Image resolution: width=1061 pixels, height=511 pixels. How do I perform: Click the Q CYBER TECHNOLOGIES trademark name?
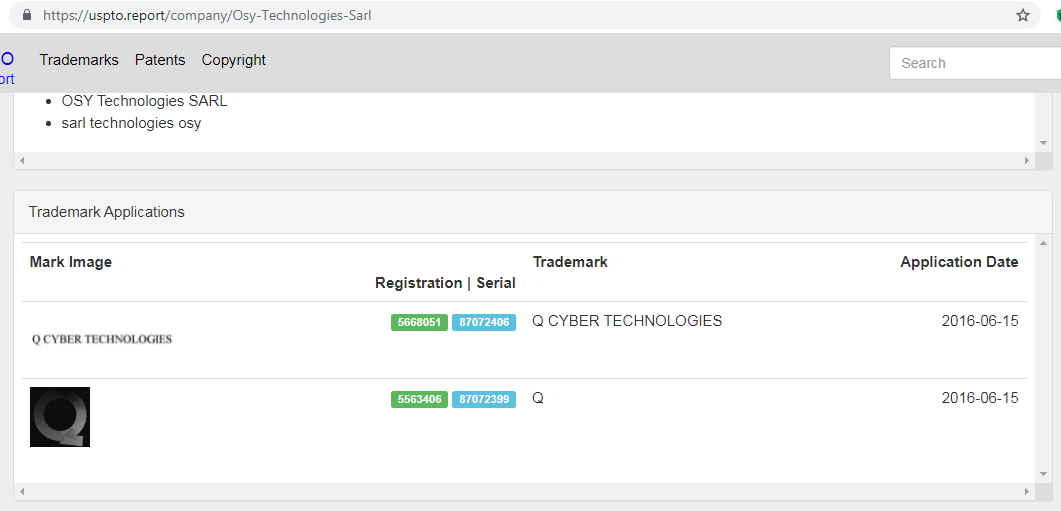[627, 321]
